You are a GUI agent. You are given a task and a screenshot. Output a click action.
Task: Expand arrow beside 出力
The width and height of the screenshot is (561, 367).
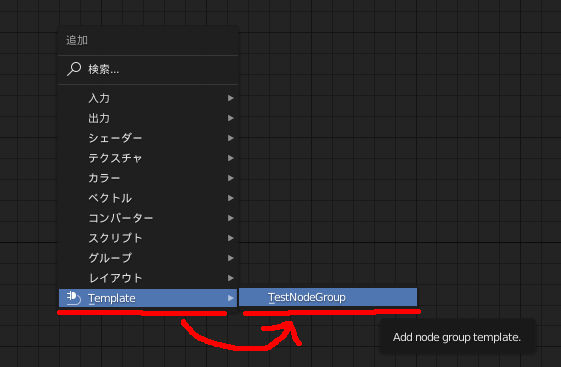click(231, 118)
